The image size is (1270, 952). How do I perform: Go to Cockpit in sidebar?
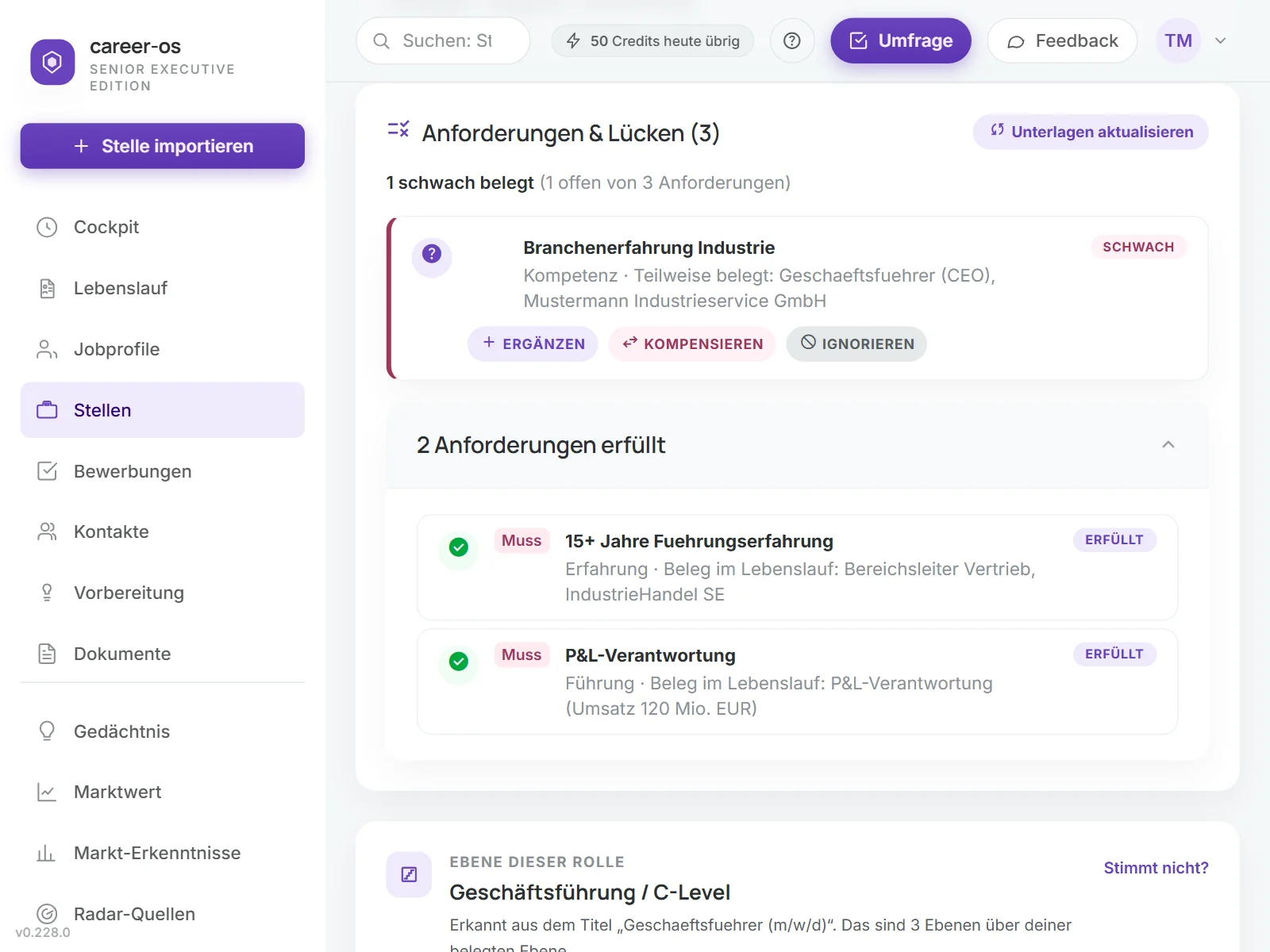click(x=163, y=227)
